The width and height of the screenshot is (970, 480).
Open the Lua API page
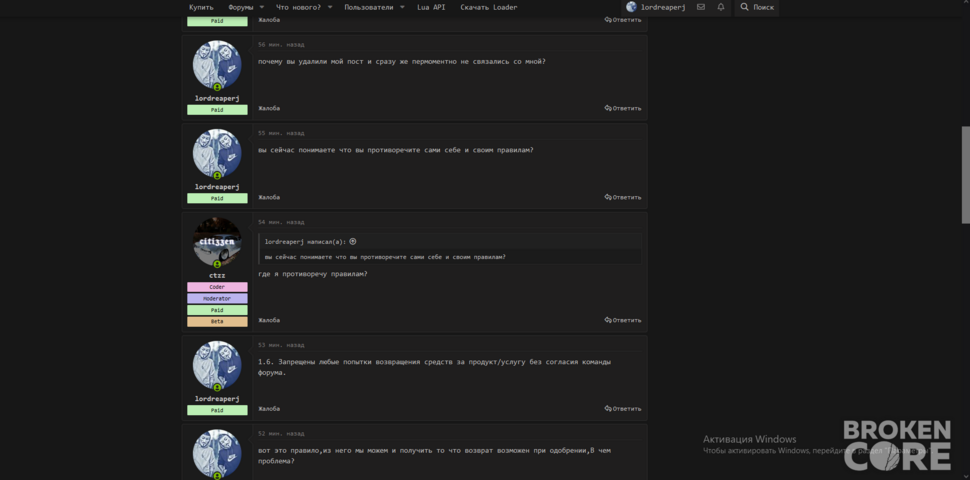[431, 7]
